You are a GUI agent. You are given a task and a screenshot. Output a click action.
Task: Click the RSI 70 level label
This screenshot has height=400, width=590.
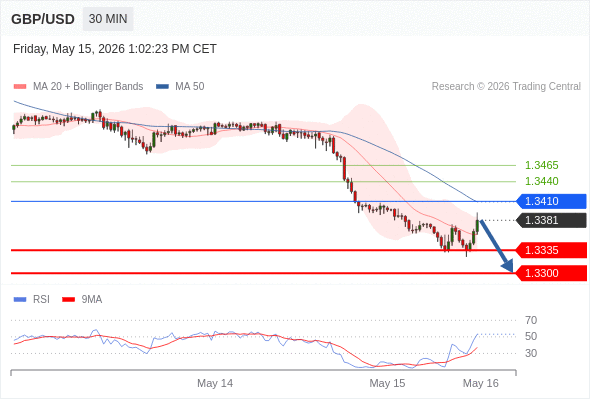coord(531,320)
